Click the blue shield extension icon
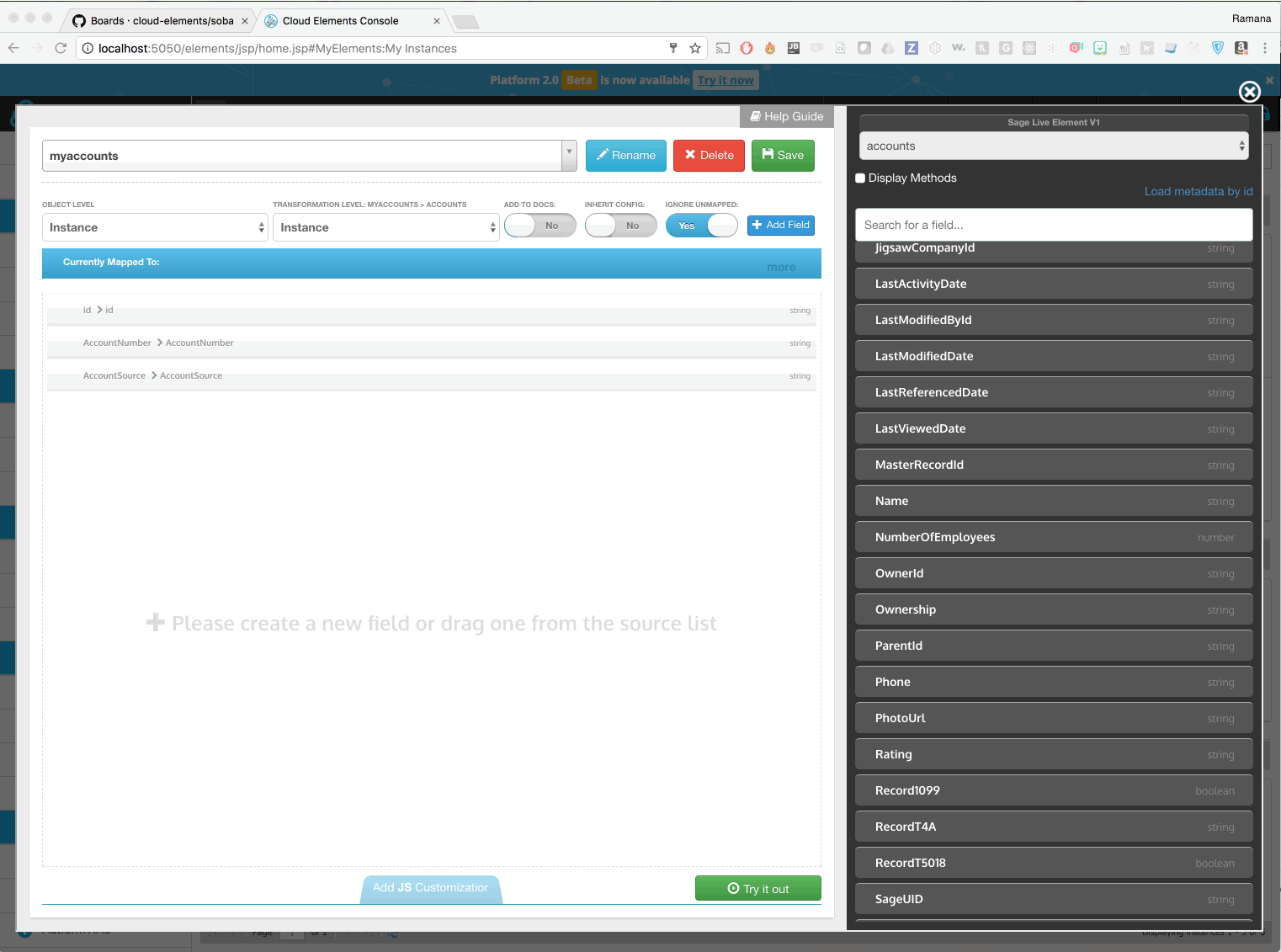The width and height of the screenshot is (1281, 952). (1218, 48)
